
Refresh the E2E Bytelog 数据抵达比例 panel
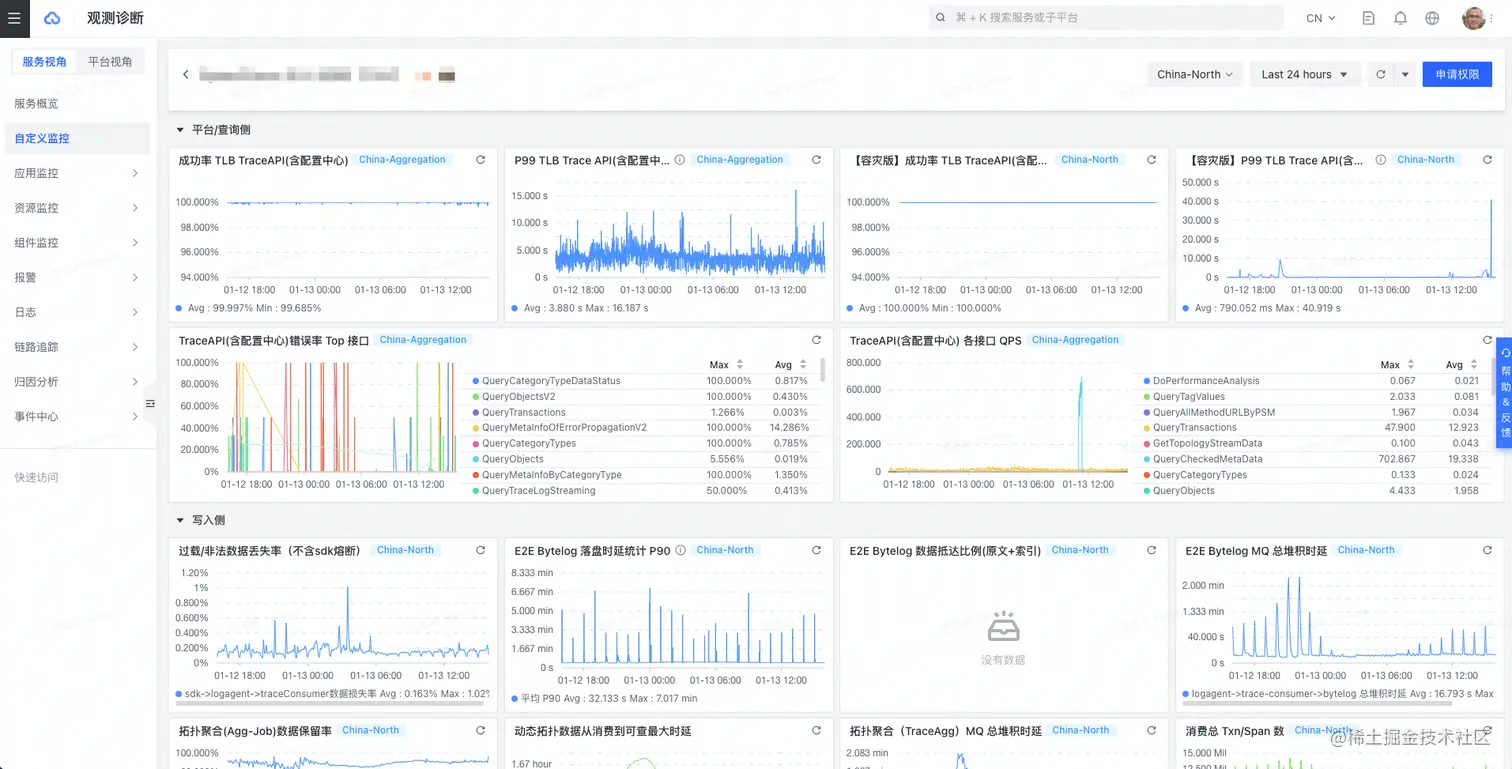pos(1152,550)
